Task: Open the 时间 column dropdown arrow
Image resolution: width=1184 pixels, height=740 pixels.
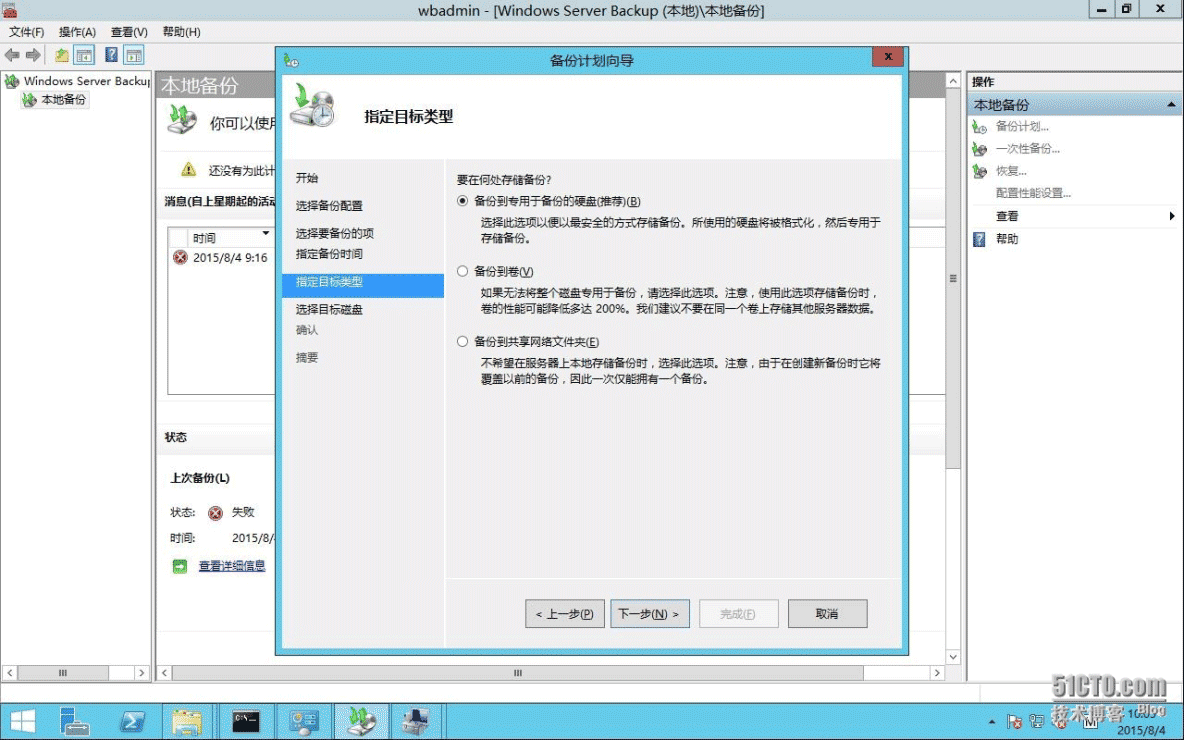Action: point(265,233)
